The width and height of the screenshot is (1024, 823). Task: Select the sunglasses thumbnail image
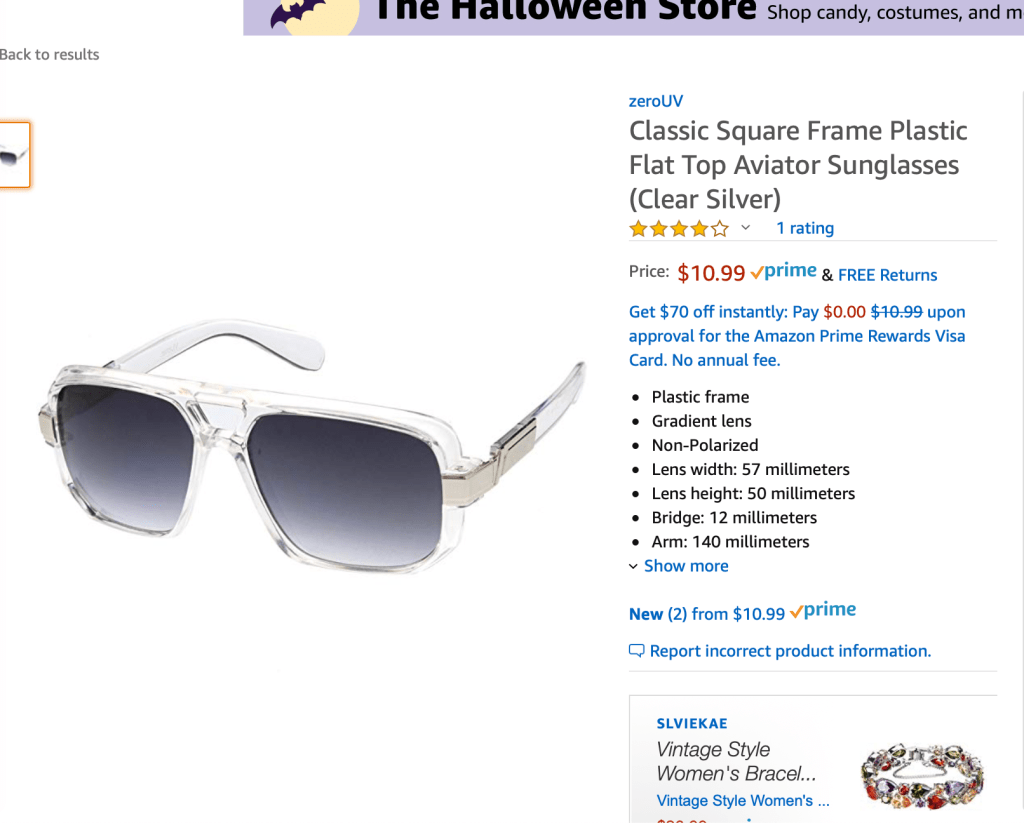tap(14, 155)
